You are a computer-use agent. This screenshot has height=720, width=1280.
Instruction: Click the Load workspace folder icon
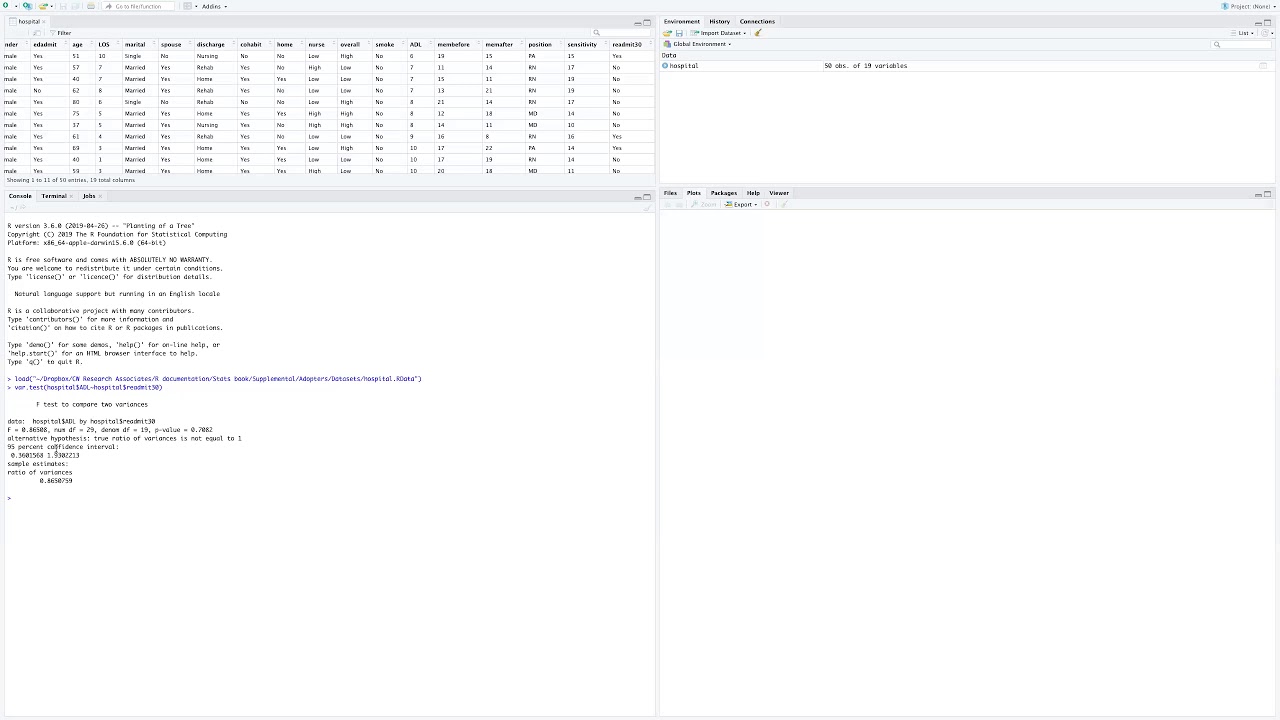coord(667,33)
